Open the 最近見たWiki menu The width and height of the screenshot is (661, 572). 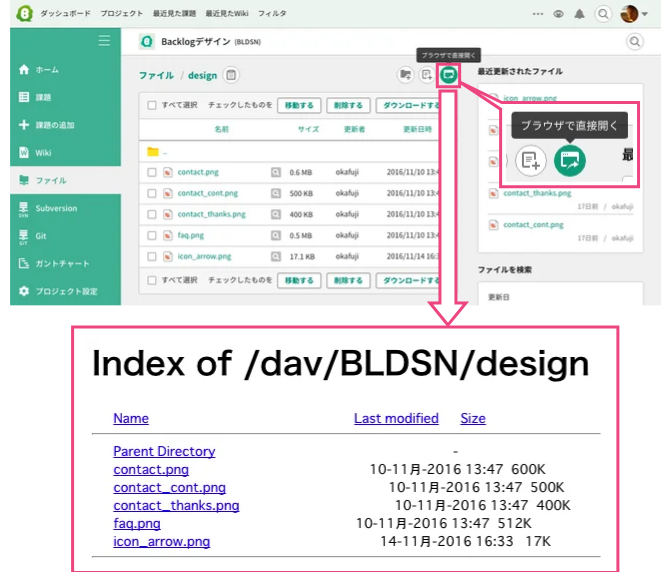click(x=227, y=13)
